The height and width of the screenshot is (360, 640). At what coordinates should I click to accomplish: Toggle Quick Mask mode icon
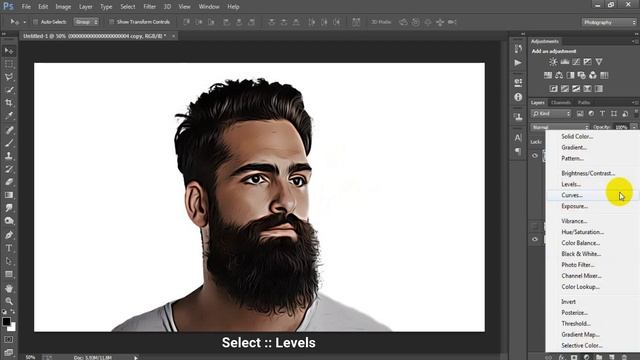pyautogui.click(x=9, y=340)
